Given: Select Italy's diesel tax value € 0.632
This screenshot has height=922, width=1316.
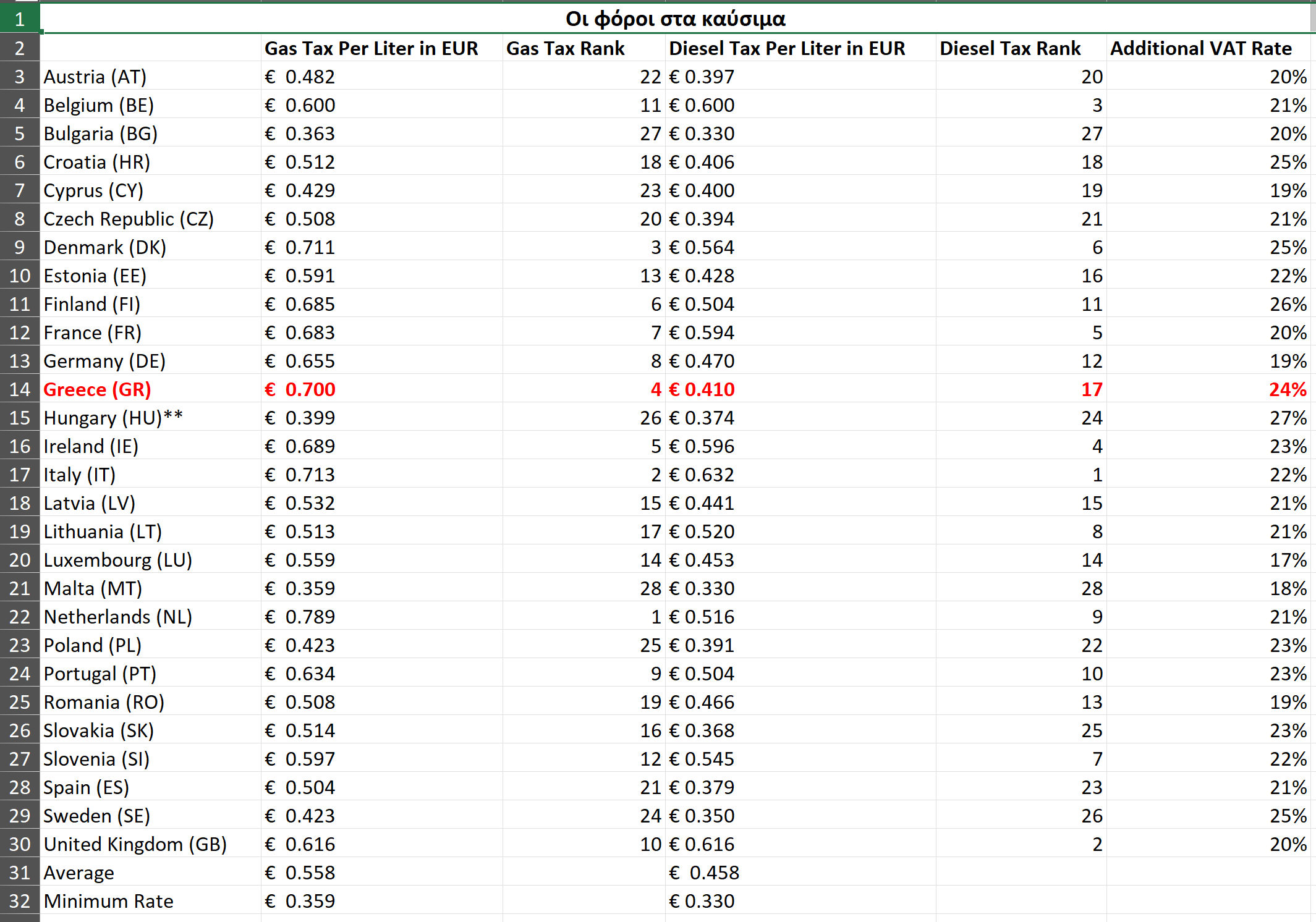Looking at the screenshot, I should click(x=800, y=475).
